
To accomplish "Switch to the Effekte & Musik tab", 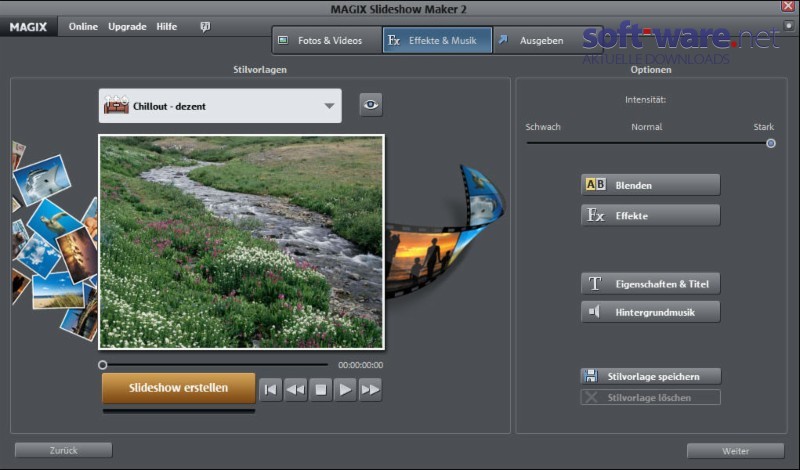I will pyautogui.click(x=437, y=40).
